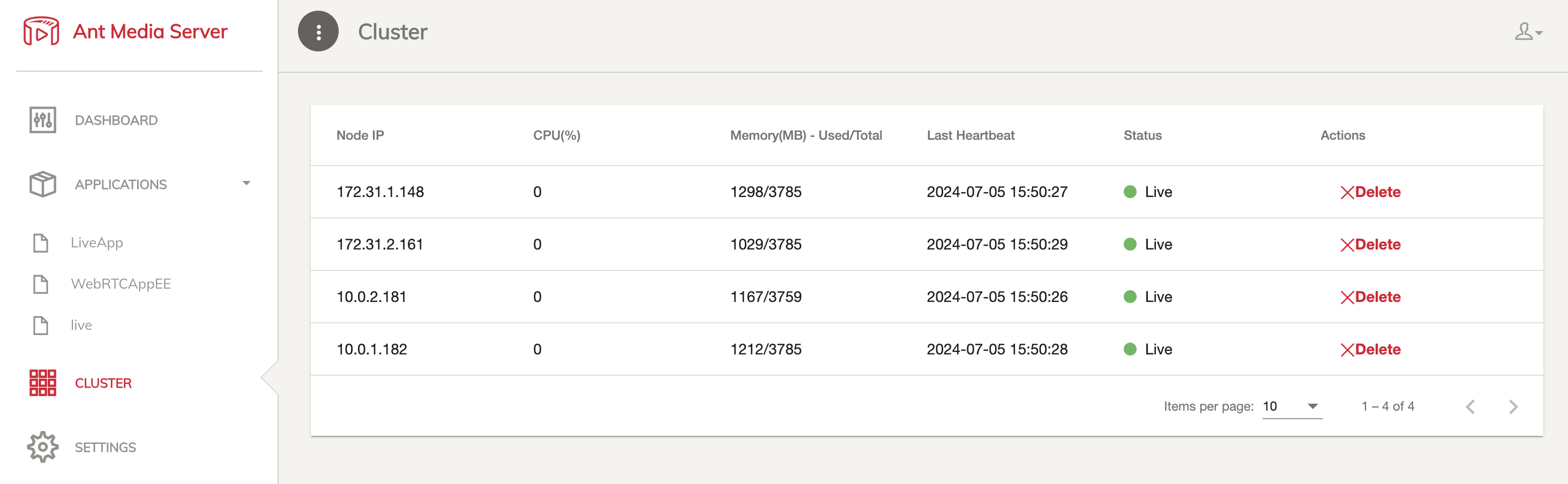
Task: Open the WebRTCAppEE application
Action: pyautogui.click(x=121, y=284)
